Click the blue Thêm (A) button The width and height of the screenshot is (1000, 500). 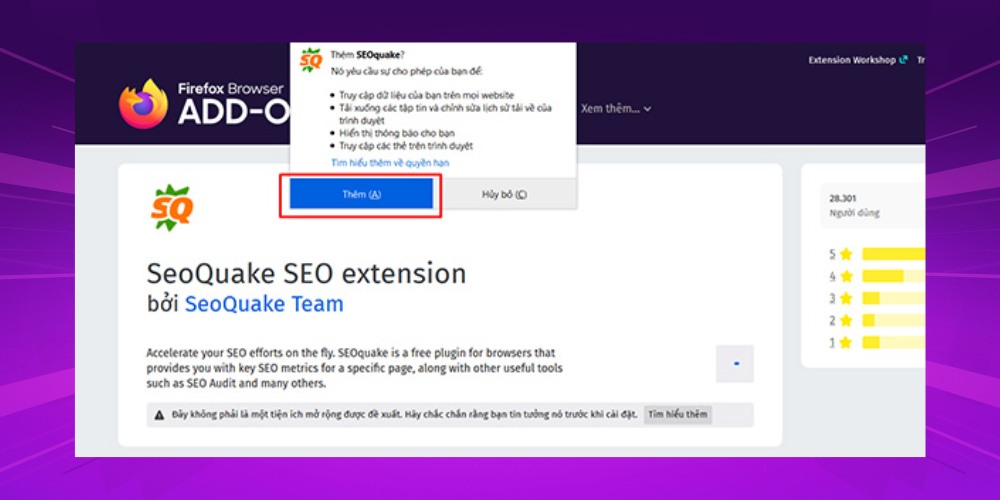pyautogui.click(x=361, y=194)
